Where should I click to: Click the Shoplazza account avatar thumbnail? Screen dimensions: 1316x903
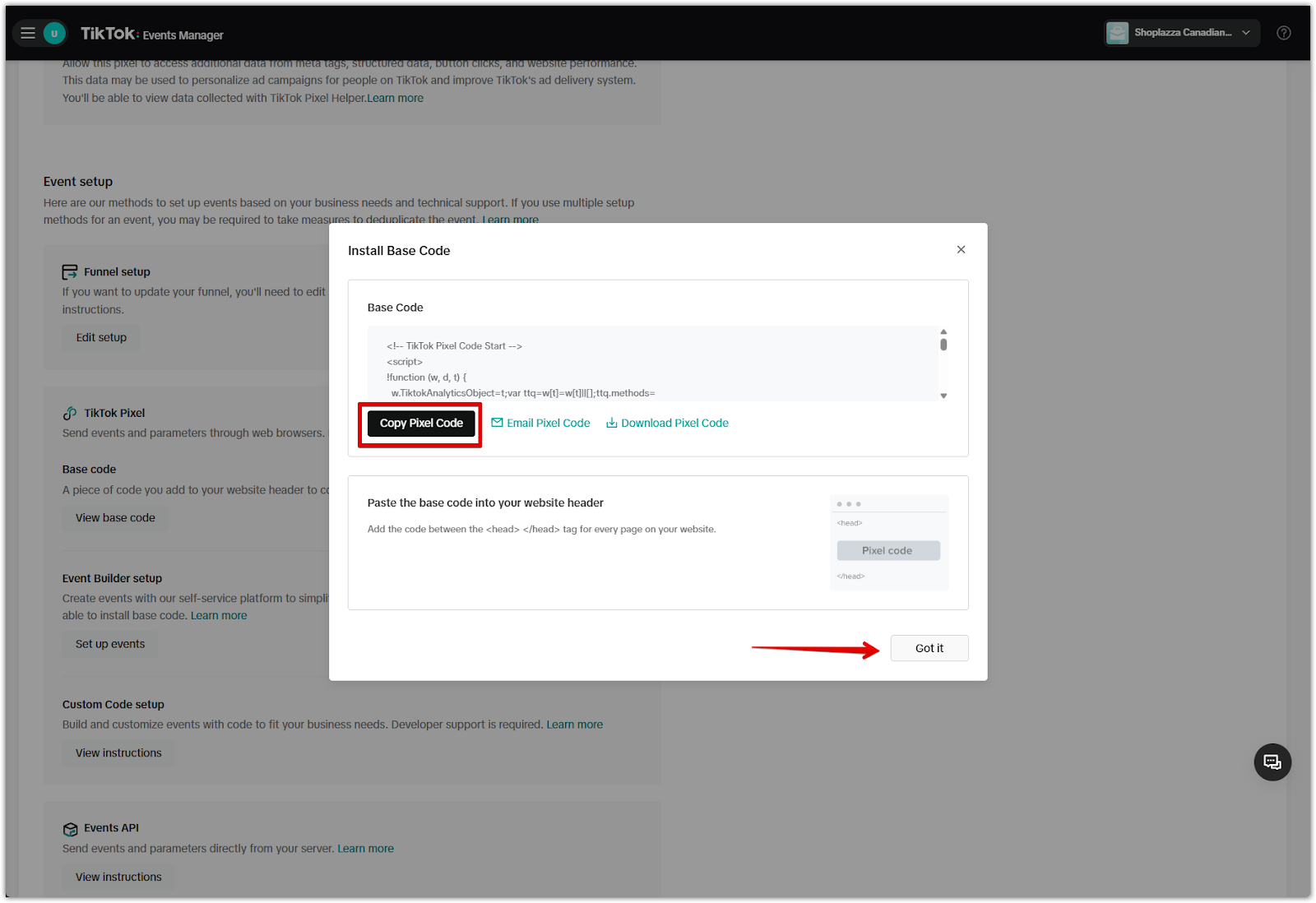tap(1117, 33)
